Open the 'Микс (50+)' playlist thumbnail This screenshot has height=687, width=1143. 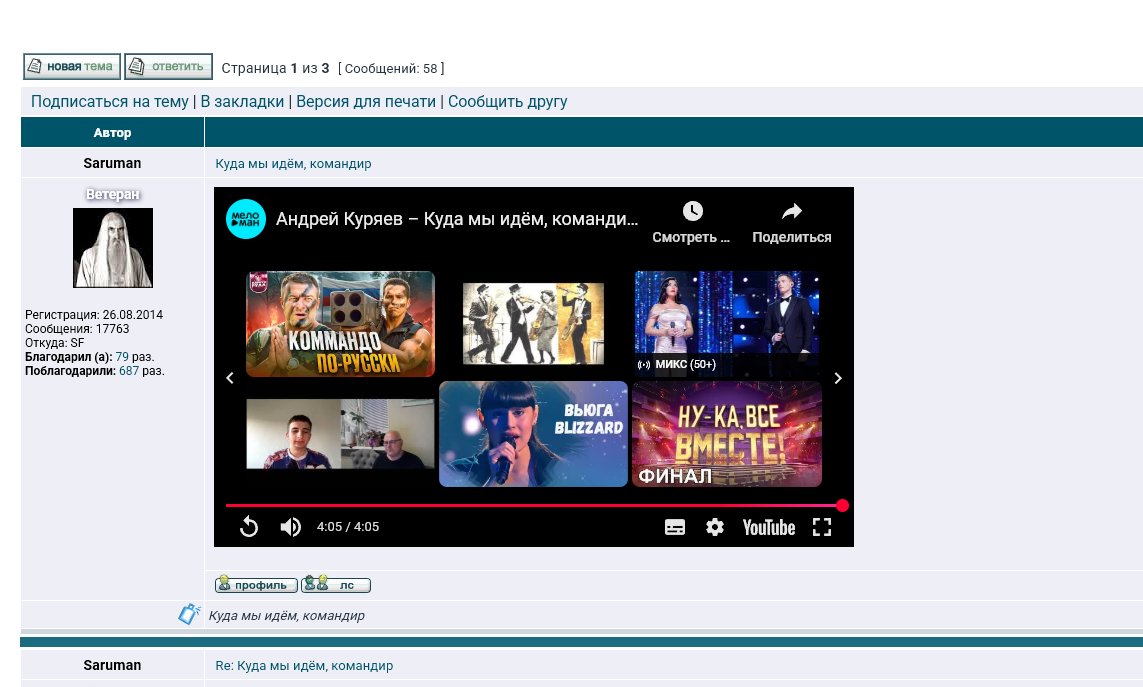point(727,324)
